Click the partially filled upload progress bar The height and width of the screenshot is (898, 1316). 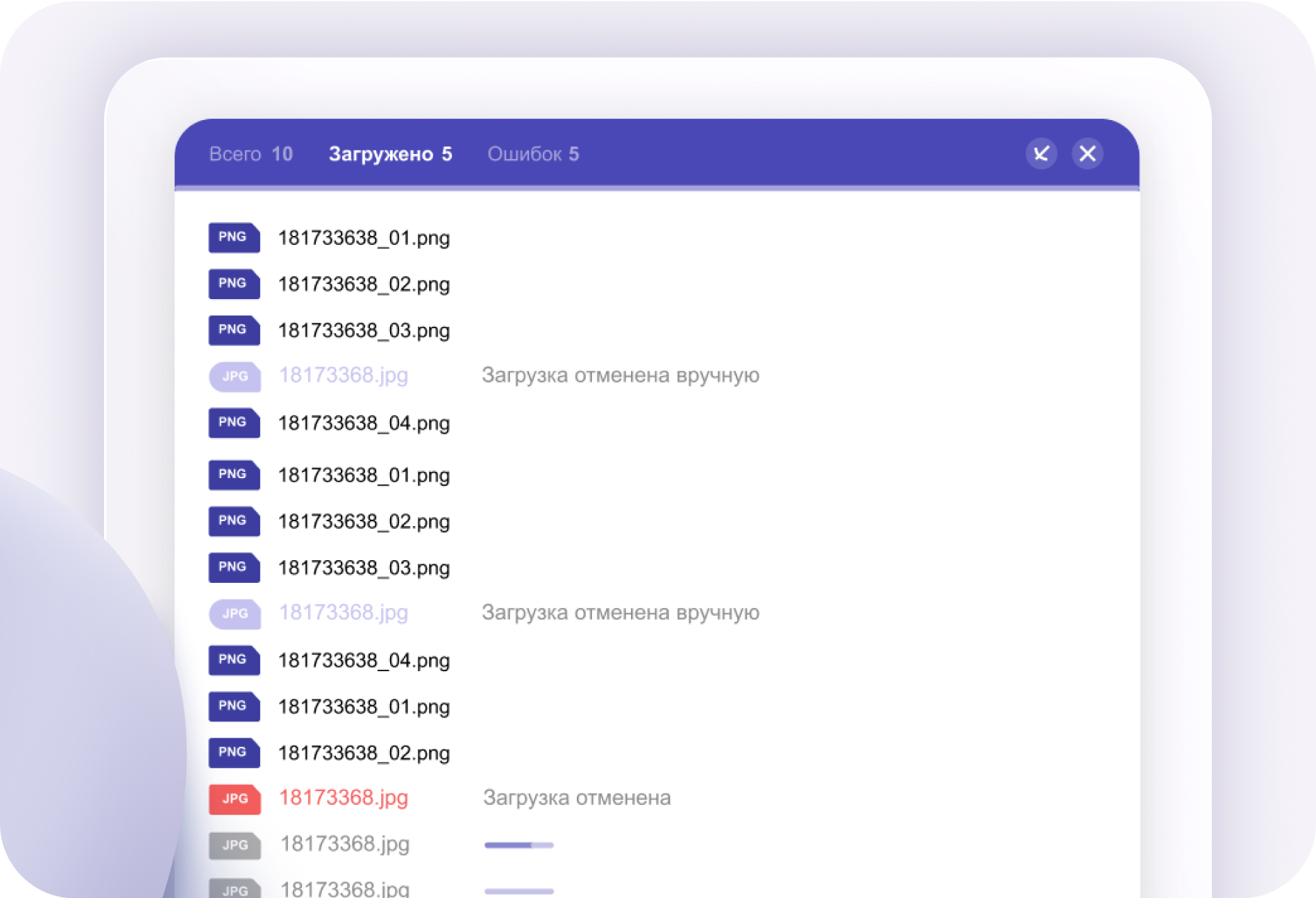click(x=518, y=845)
